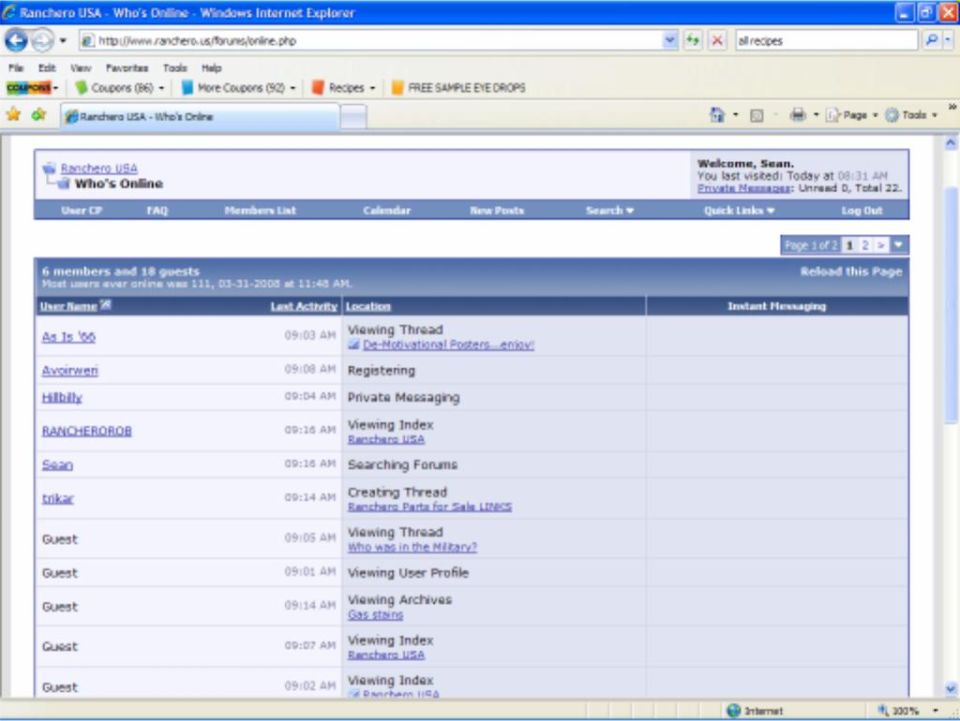Open the forum Search dropdown

[x=609, y=210]
